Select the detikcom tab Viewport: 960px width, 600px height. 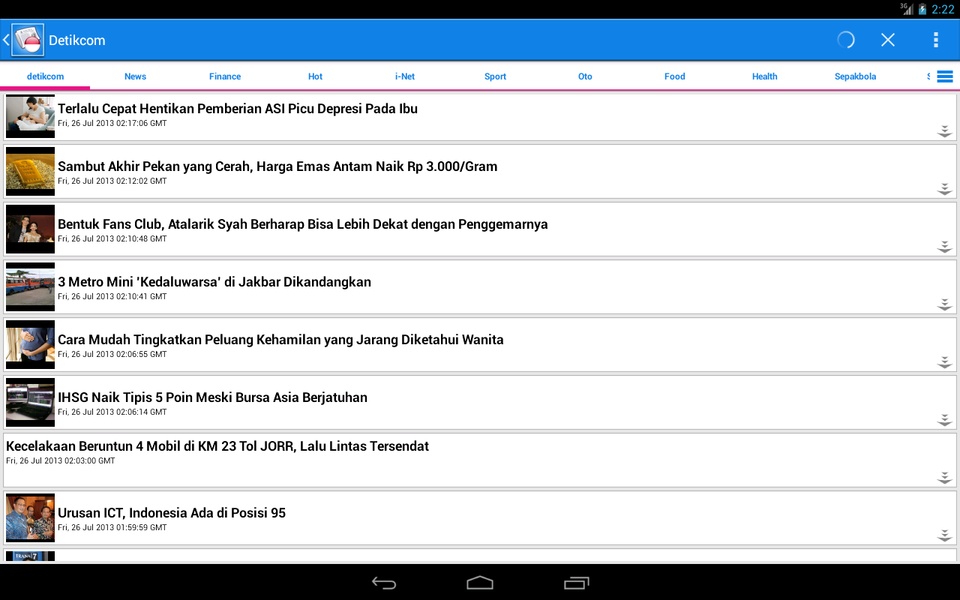coord(45,77)
